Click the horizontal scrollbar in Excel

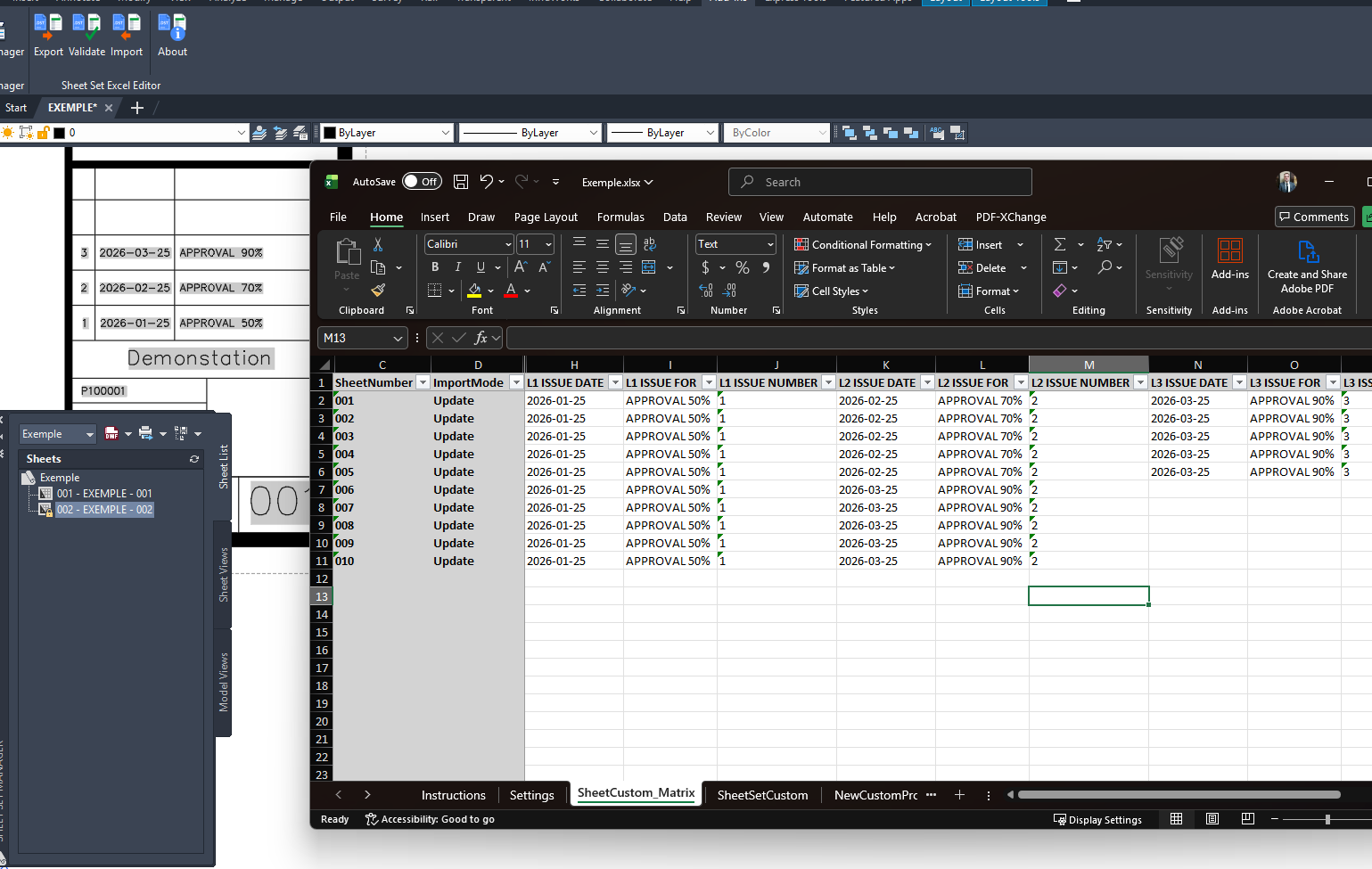point(1179,795)
